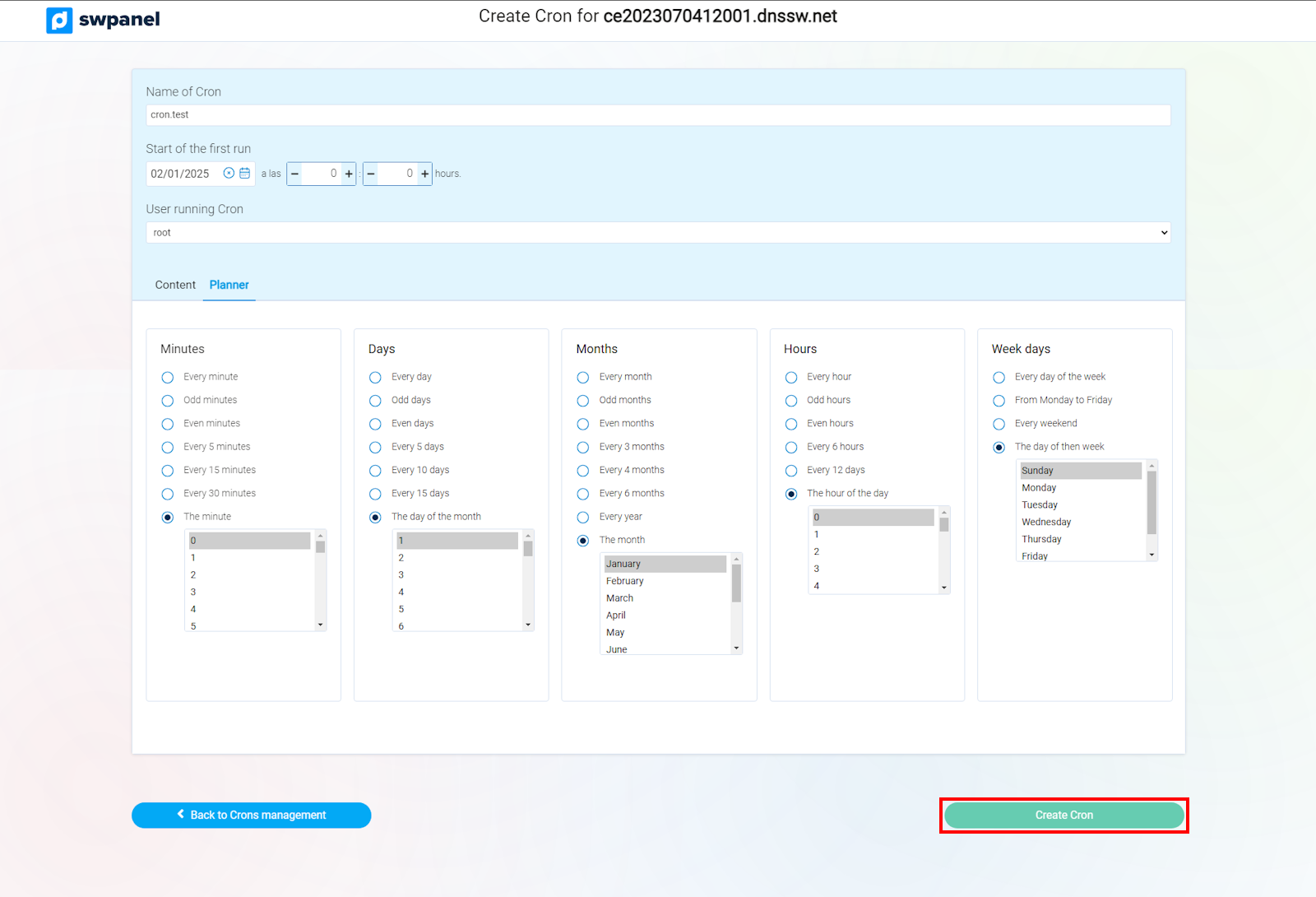The image size is (1316, 897).
Task: Choose Every day in Days
Action: pyautogui.click(x=375, y=378)
